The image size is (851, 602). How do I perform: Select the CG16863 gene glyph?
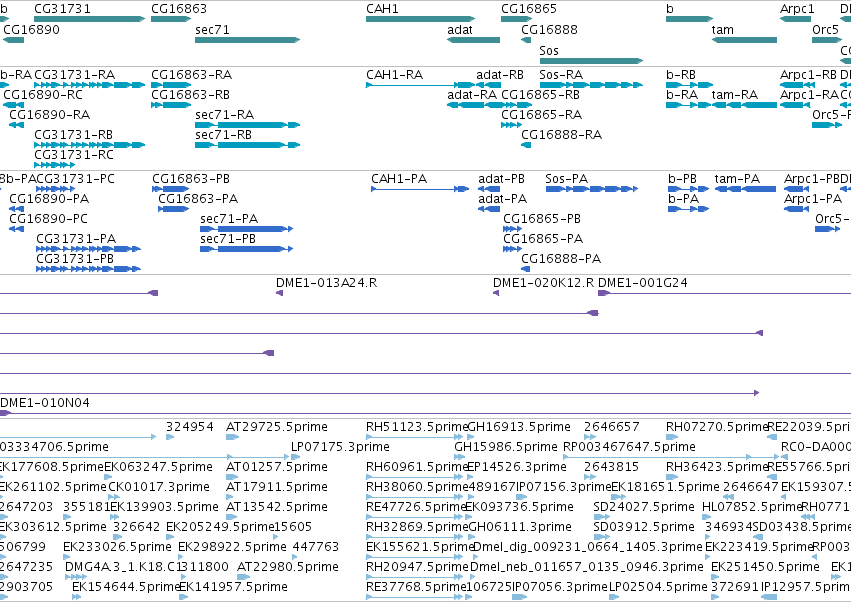pyautogui.click(x=171, y=19)
